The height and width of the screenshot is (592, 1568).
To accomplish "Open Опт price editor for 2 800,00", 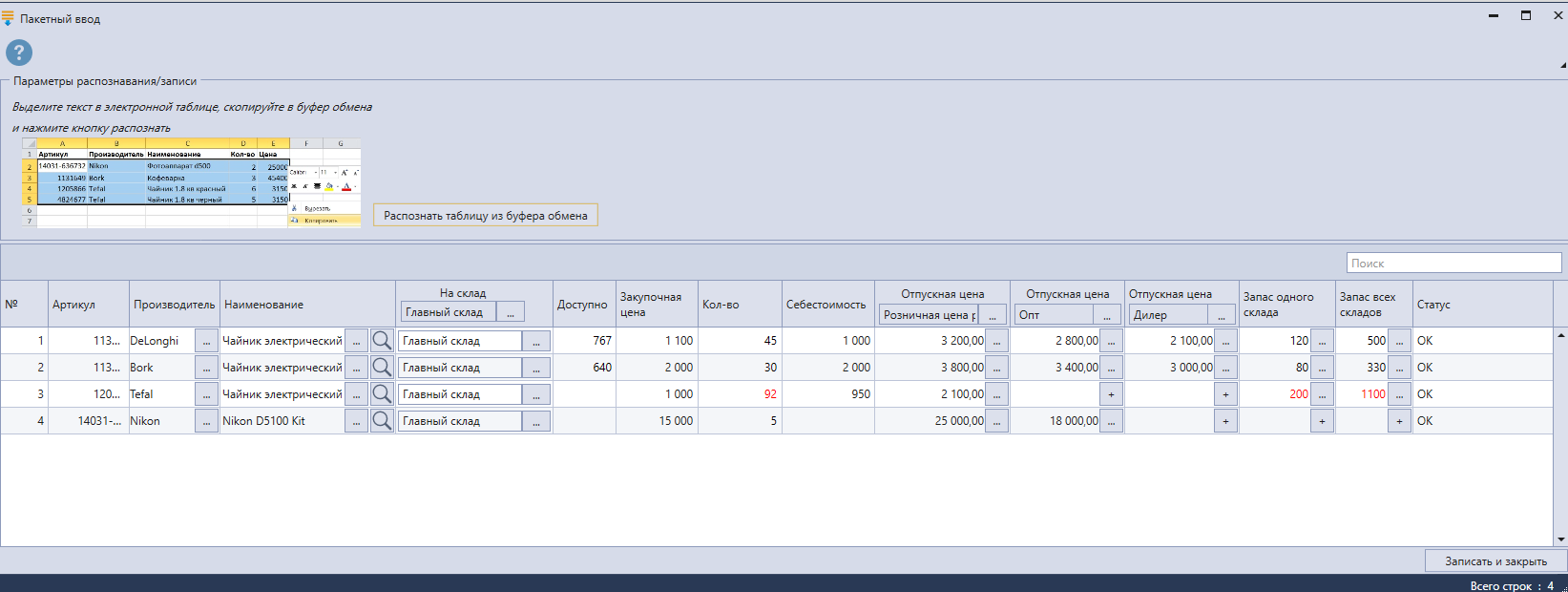I will click(1111, 341).
